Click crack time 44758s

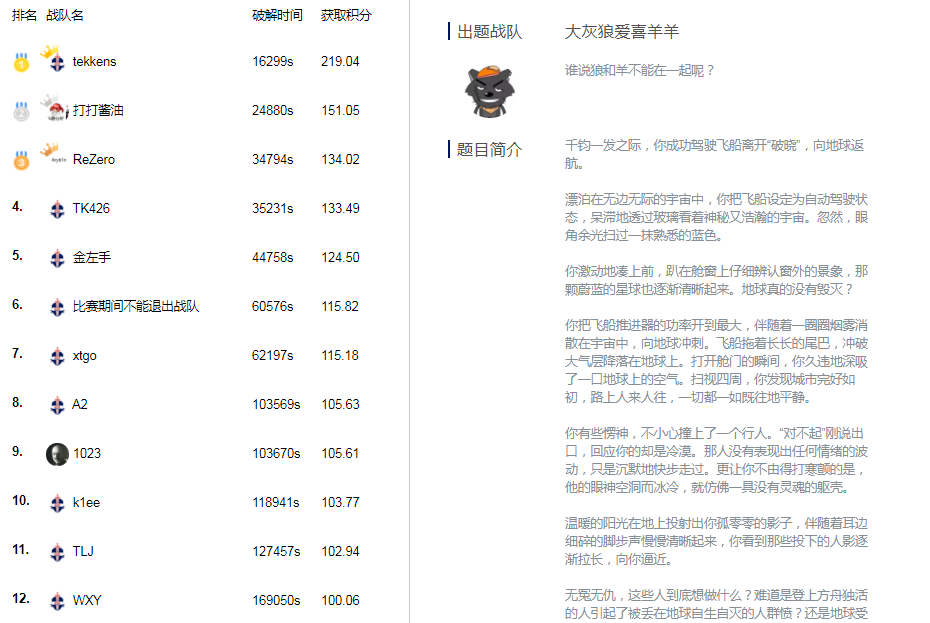273,258
